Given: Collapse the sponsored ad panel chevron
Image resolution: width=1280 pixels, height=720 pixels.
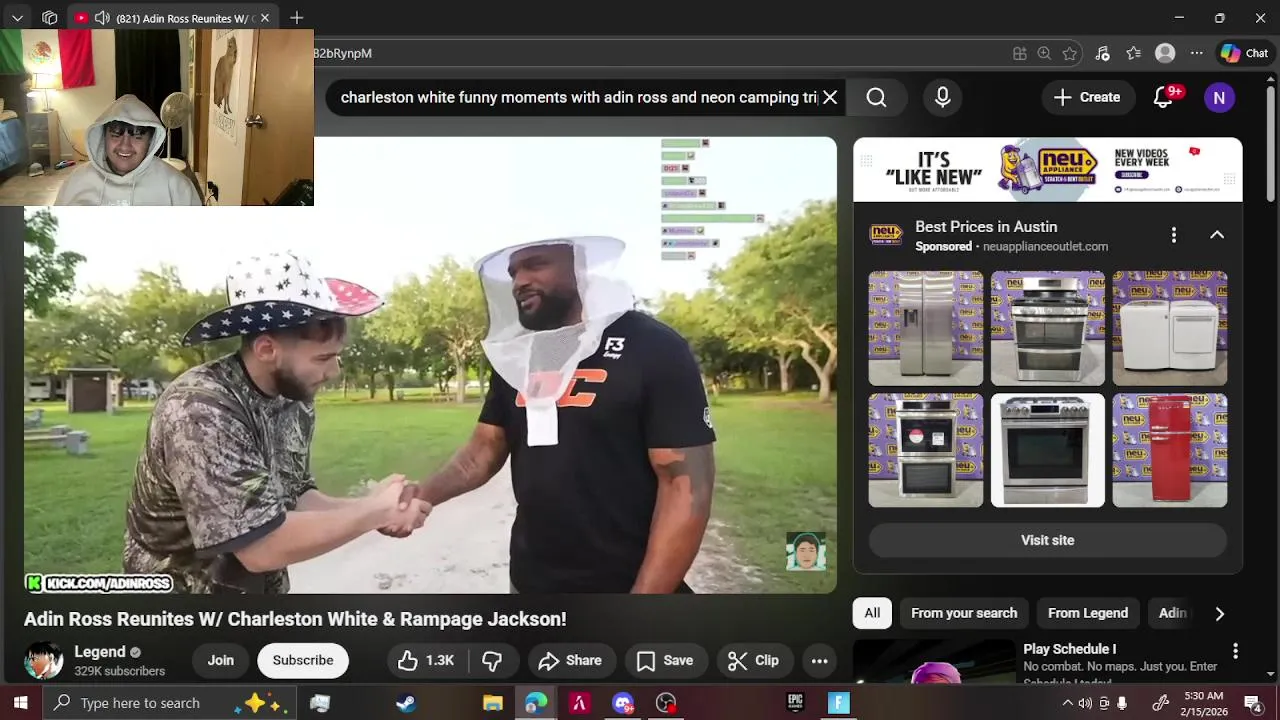Looking at the screenshot, I should tap(1217, 234).
